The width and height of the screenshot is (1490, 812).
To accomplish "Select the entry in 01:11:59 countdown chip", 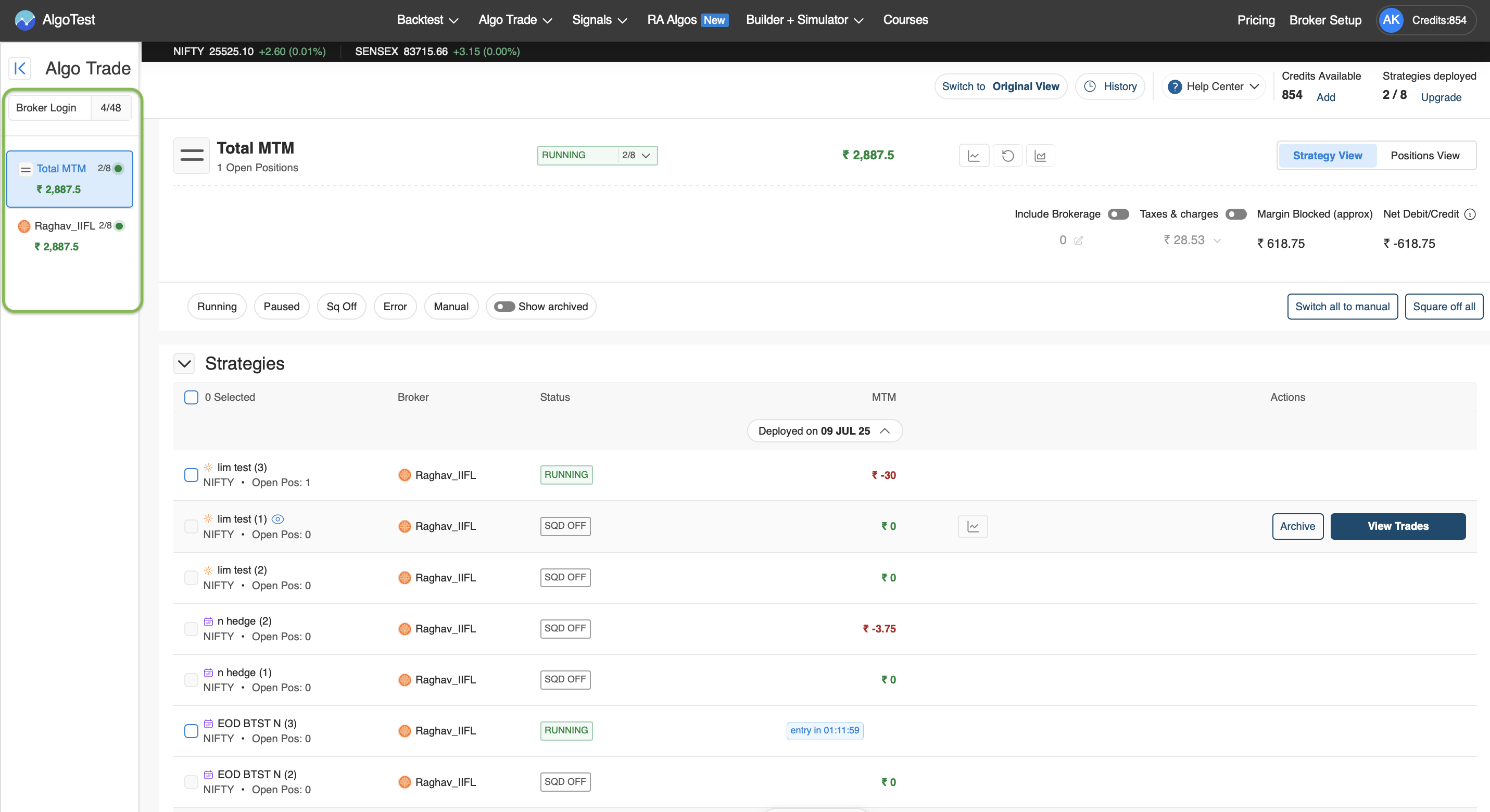I will tap(825, 730).
